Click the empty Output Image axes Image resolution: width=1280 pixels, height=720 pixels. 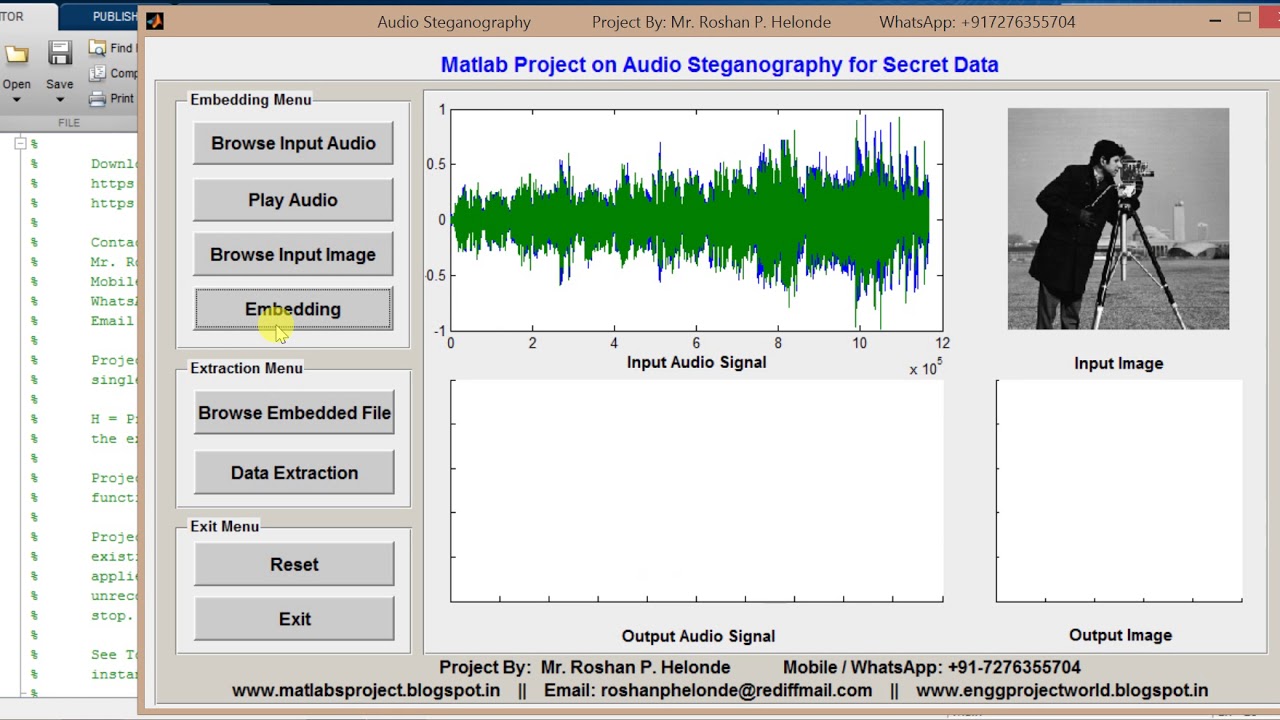point(1119,491)
